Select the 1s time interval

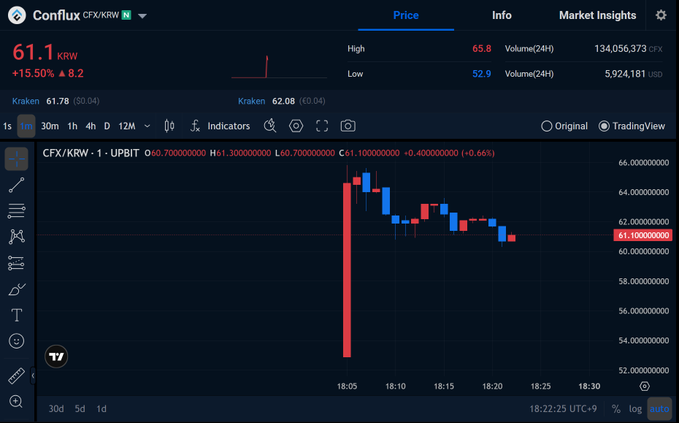(7, 126)
